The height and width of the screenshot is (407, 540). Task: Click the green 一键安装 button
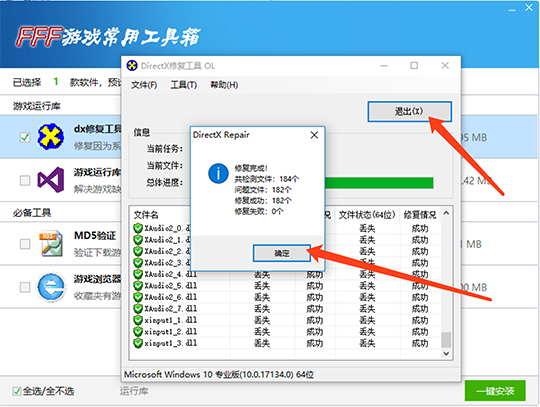[495, 391]
